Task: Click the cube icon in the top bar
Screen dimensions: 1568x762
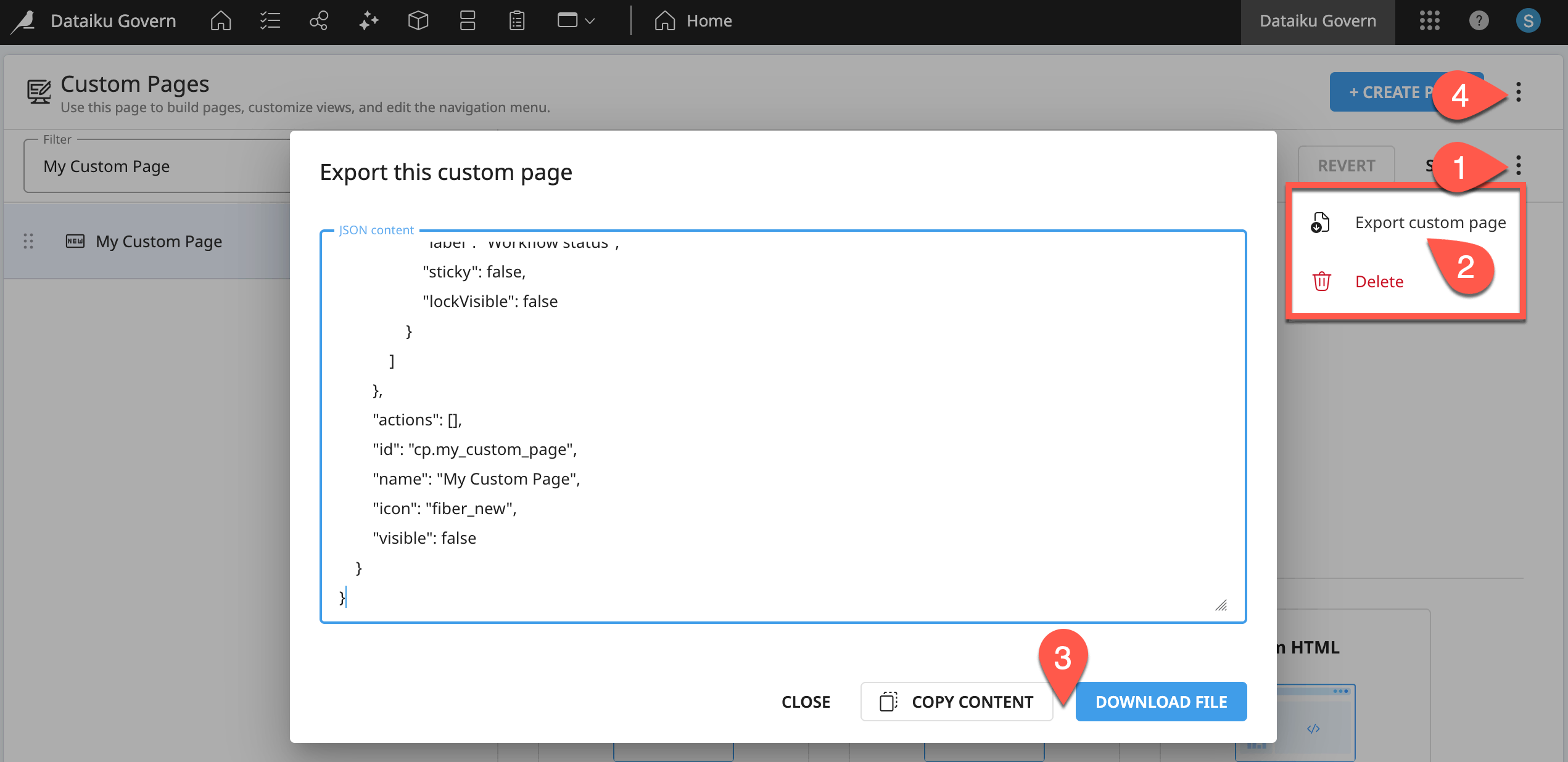Action: coord(418,20)
